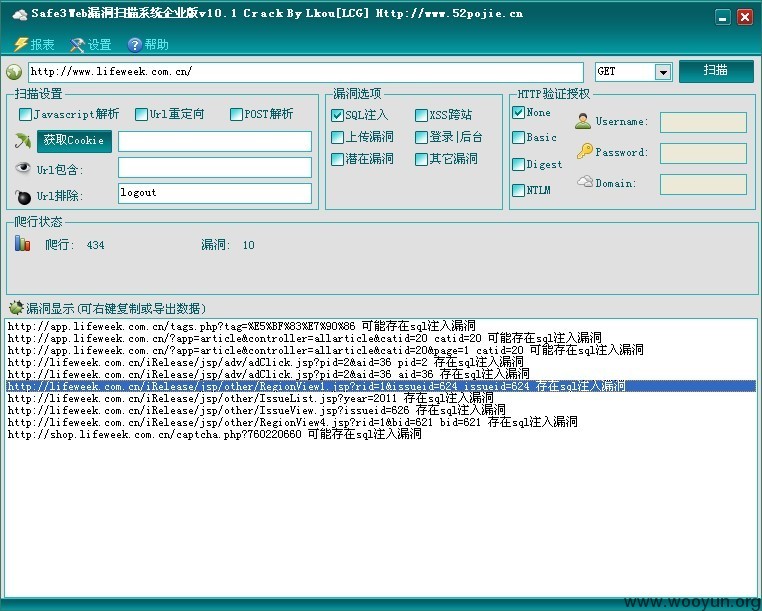762x611 pixels.
Task: Click the question mark help icon
Action: coord(135,45)
